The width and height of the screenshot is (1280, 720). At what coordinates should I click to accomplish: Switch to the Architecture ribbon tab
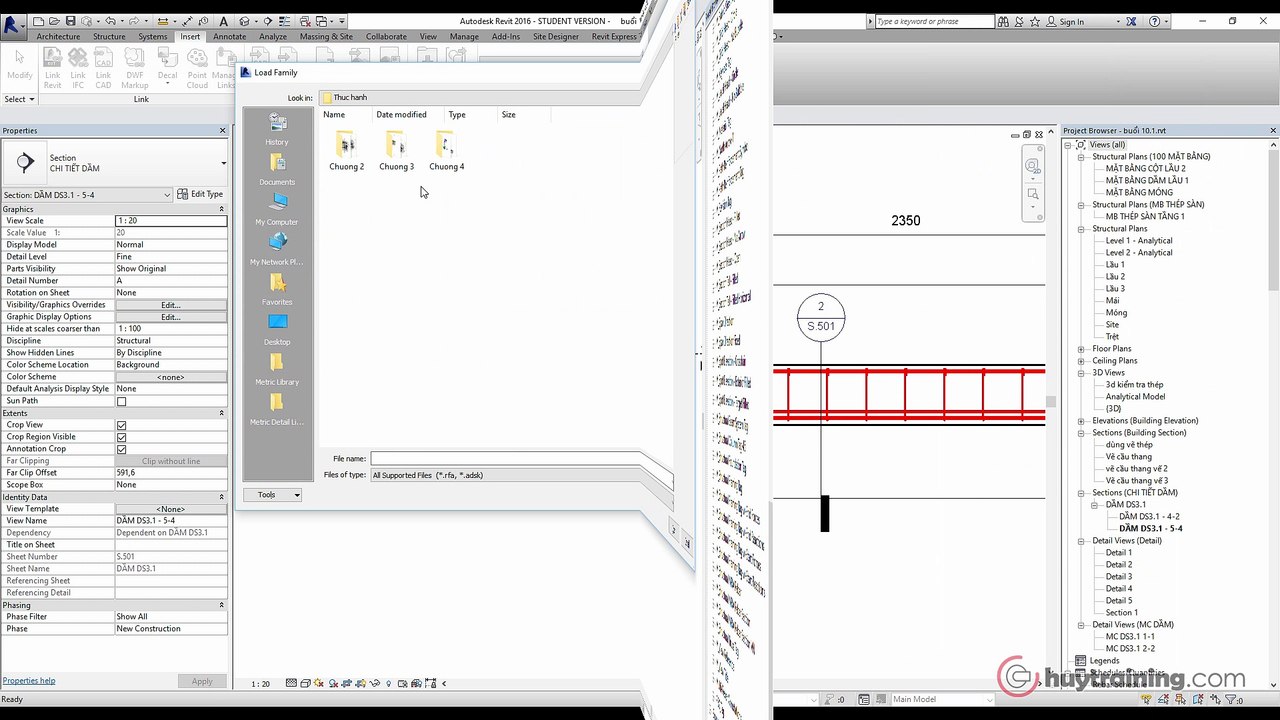[x=58, y=37]
